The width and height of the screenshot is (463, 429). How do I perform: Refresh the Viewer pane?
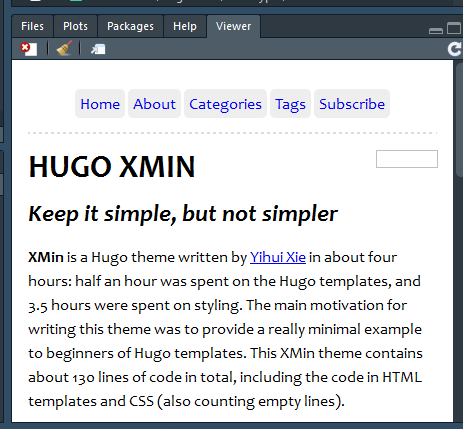454,49
